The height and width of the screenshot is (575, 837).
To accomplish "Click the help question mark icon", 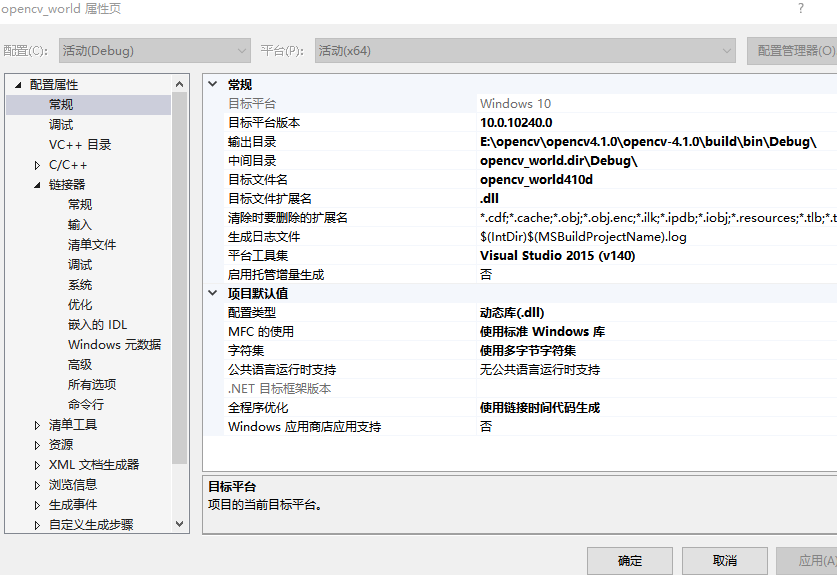I will pos(801,9).
